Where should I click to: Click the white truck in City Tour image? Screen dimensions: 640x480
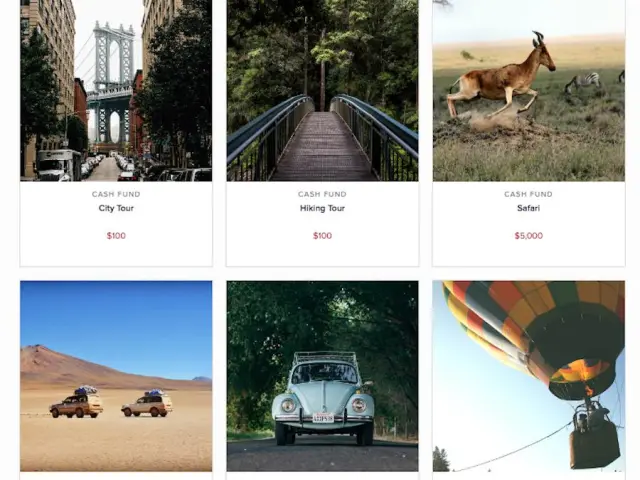59,165
